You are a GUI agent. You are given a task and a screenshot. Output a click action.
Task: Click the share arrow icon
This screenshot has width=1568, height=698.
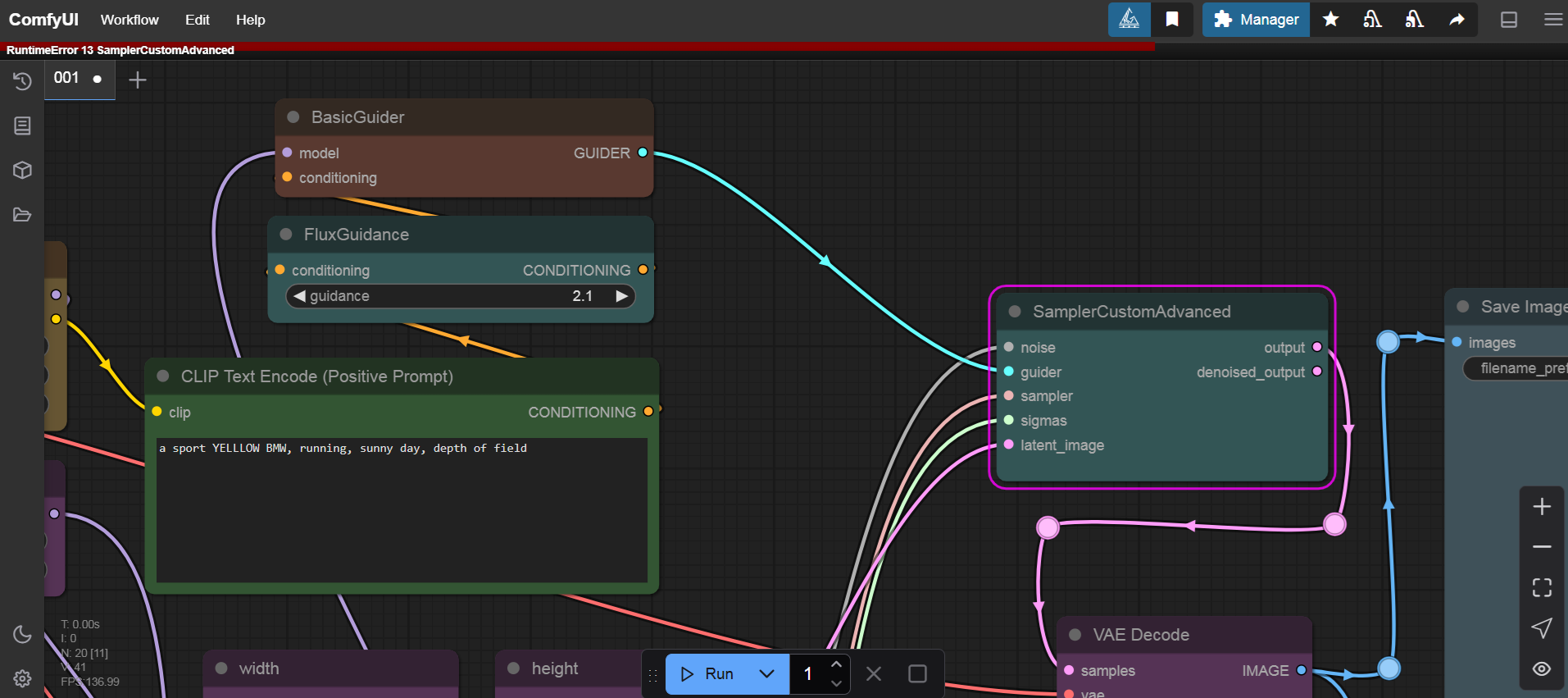coord(1457,20)
